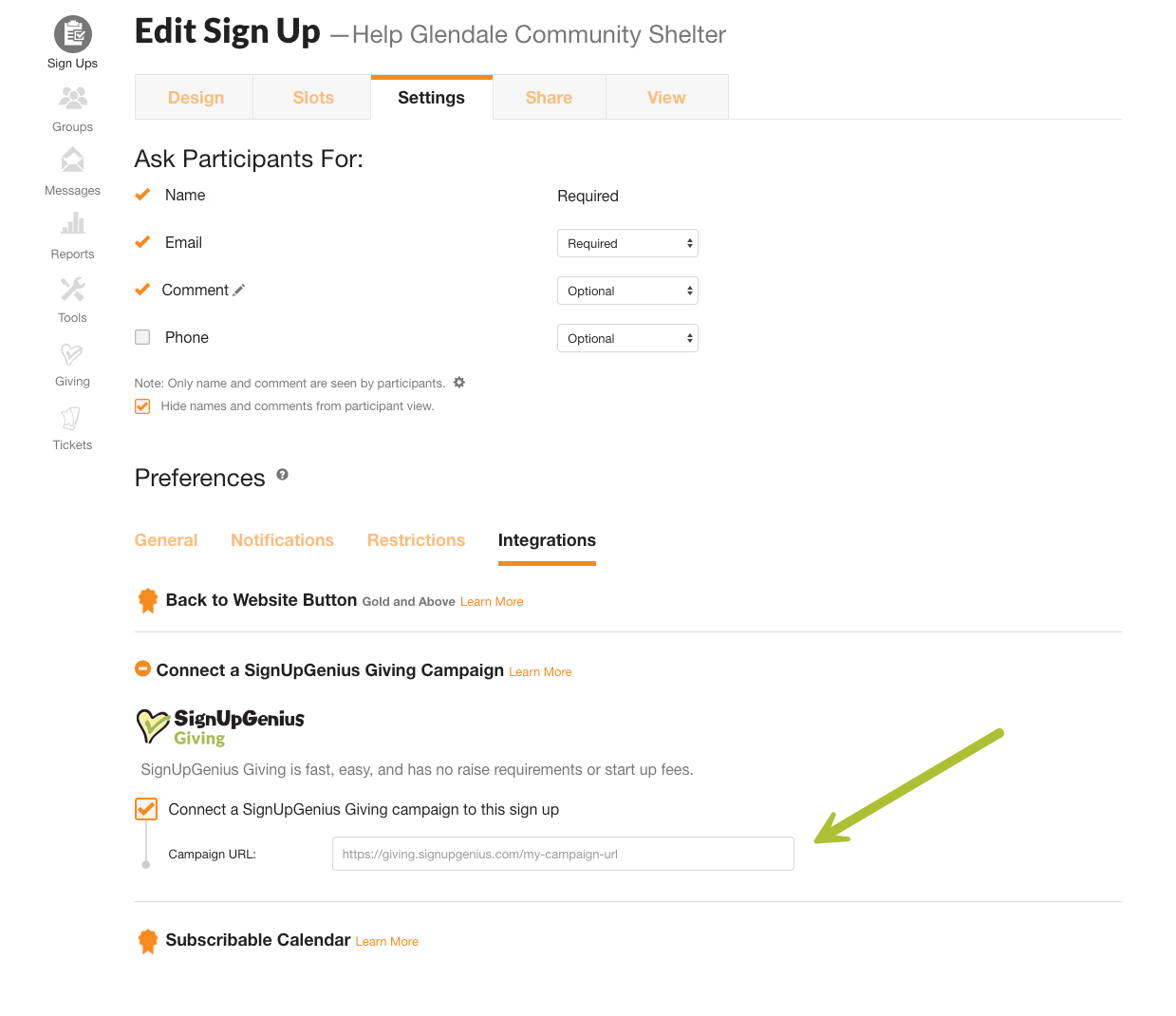Image resolution: width=1176 pixels, height=1016 pixels.
Task: Disable connecting a Giving campaign to this sign up
Action: click(145, 809)
